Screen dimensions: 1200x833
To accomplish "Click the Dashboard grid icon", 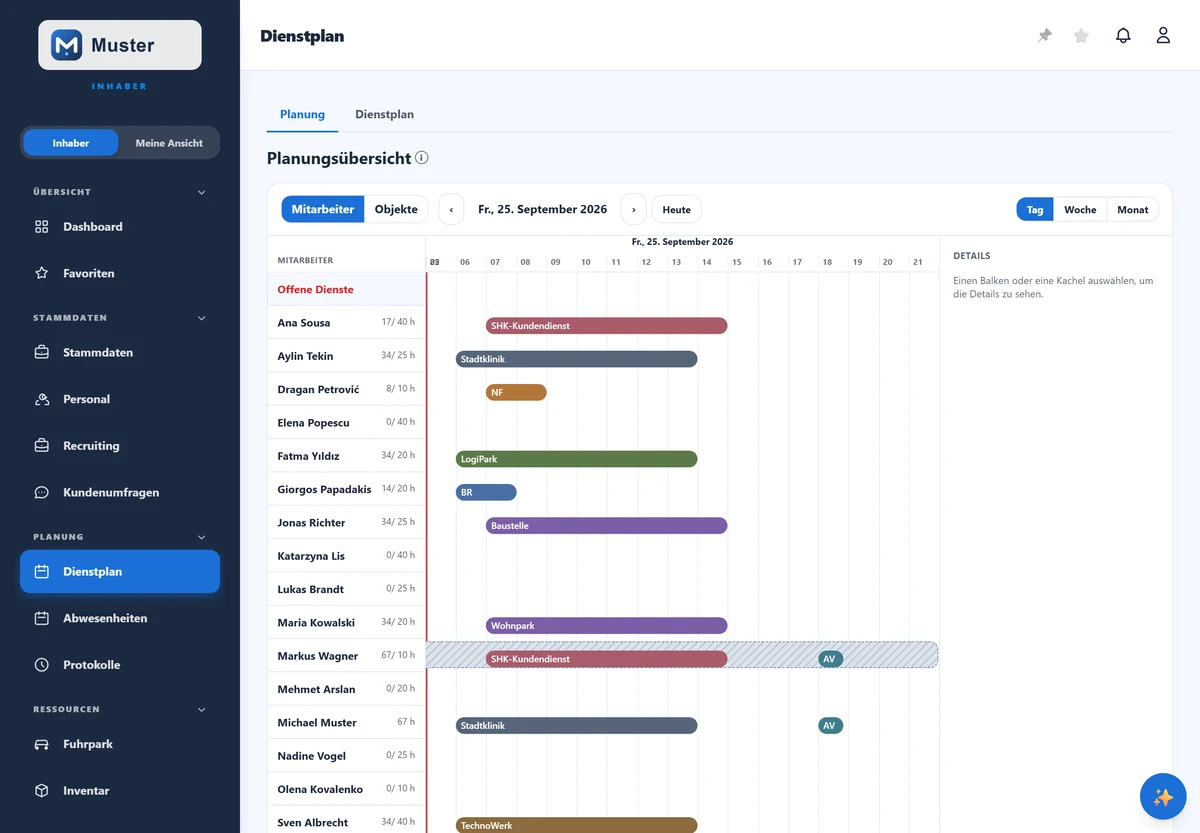I will 42,227.
